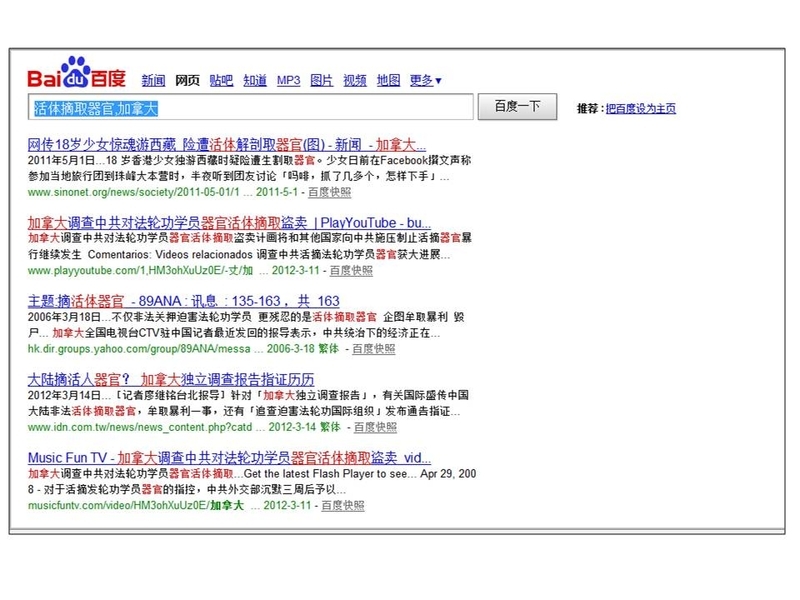Click the hk.dir.groups.yahoo.com URL text

139,349
